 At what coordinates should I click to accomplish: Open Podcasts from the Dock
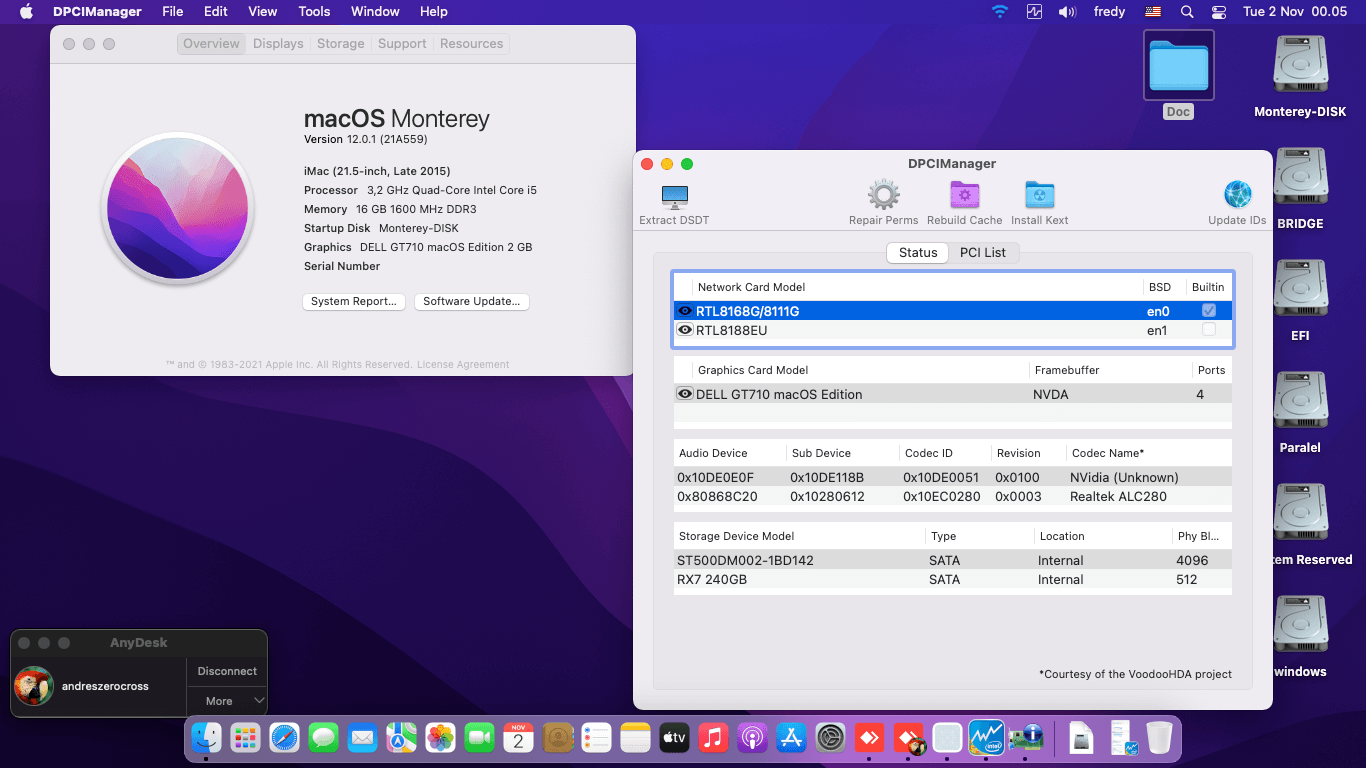point(752,738)
